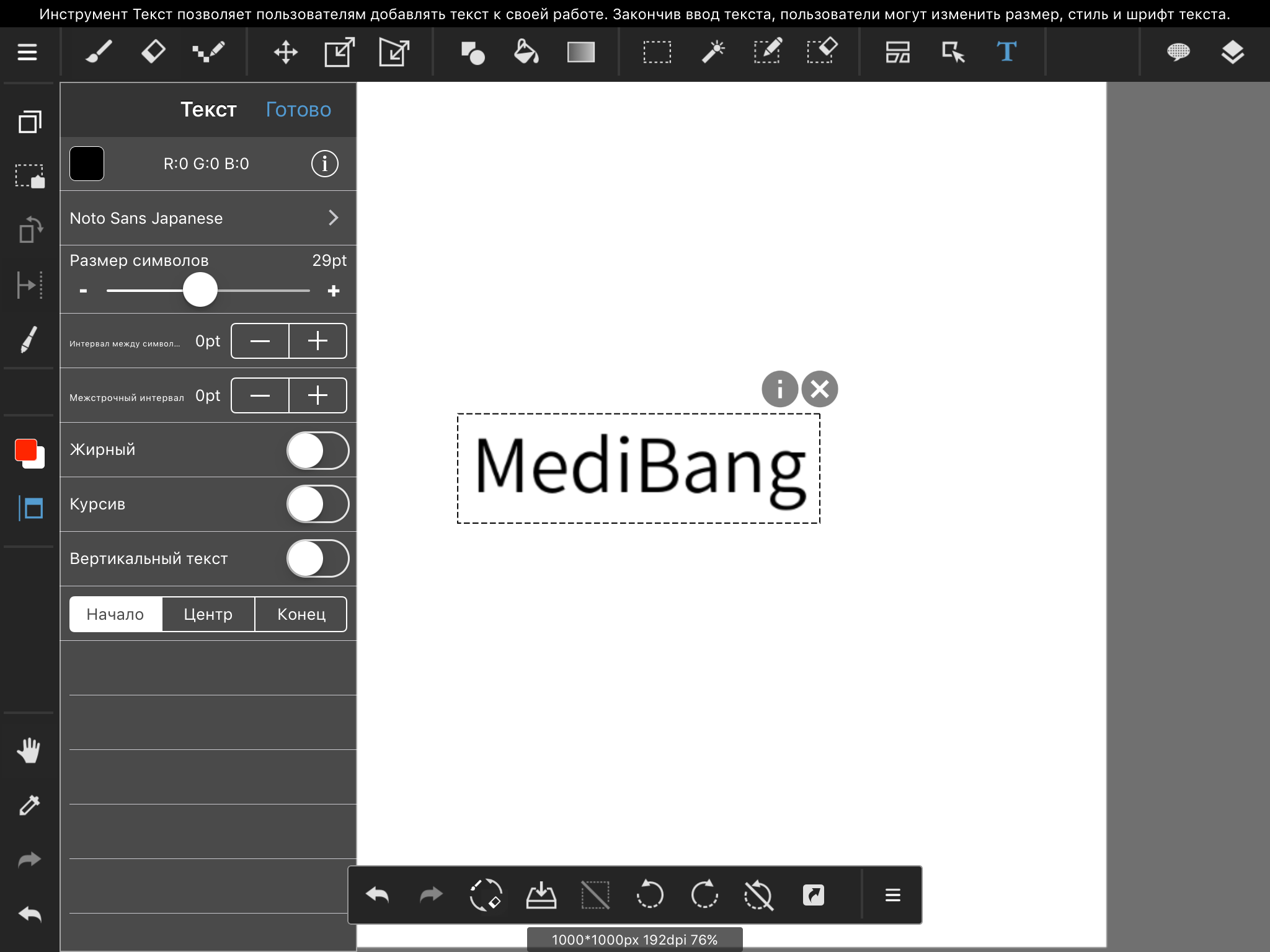Viewport: 1270px width, 952px height.
Task: Click the font size slider handle
Action: (200, 289)
